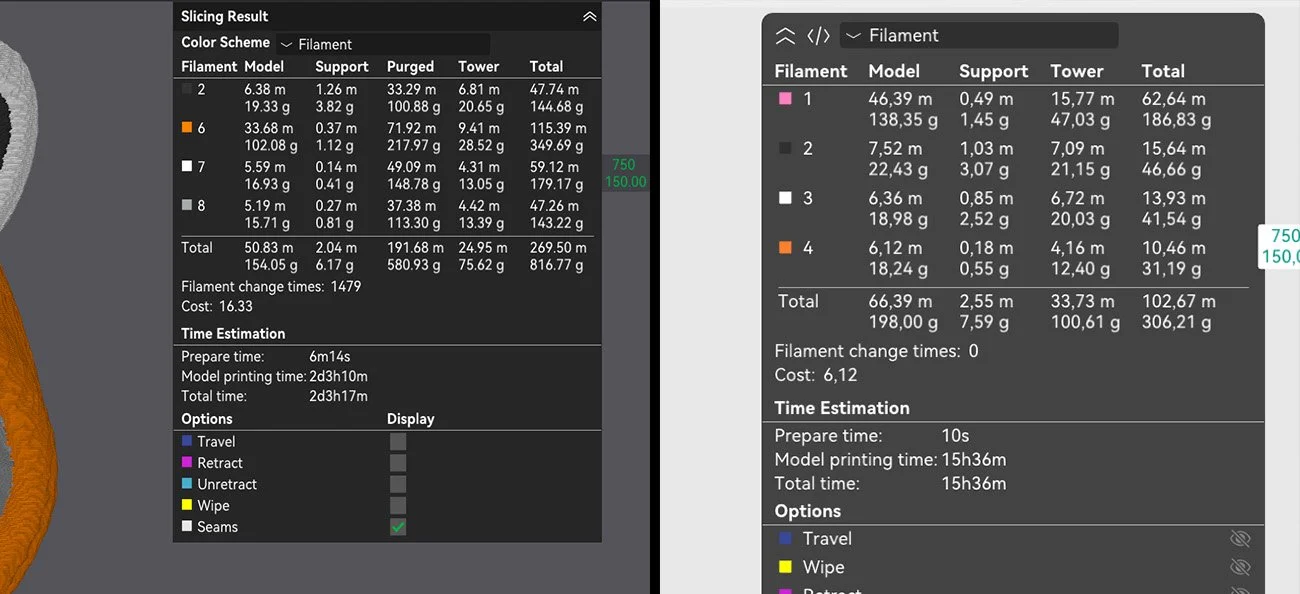
Task: Click the 'Cost: 6,12' line
Action: (816, 375)
